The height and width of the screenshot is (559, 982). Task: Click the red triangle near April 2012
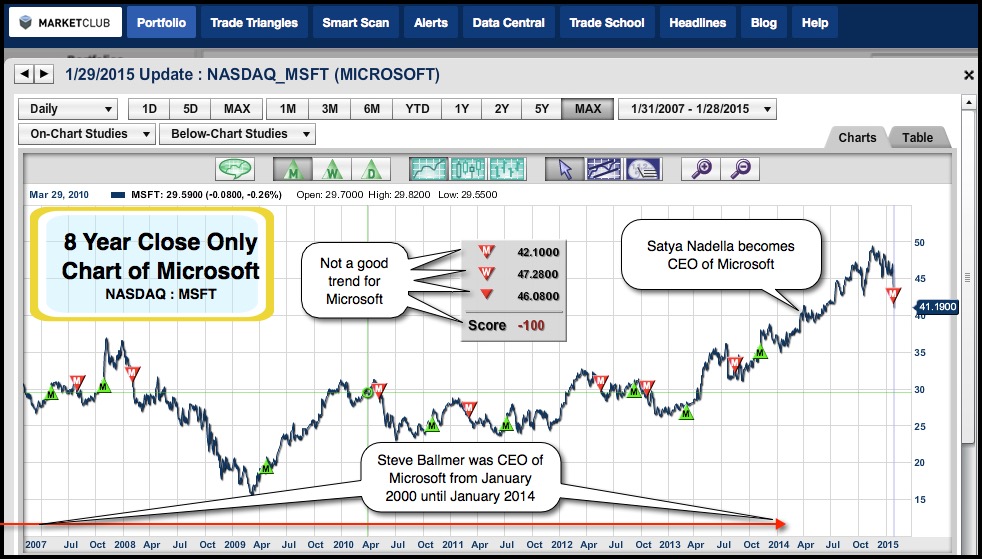[x=601, y=382]
